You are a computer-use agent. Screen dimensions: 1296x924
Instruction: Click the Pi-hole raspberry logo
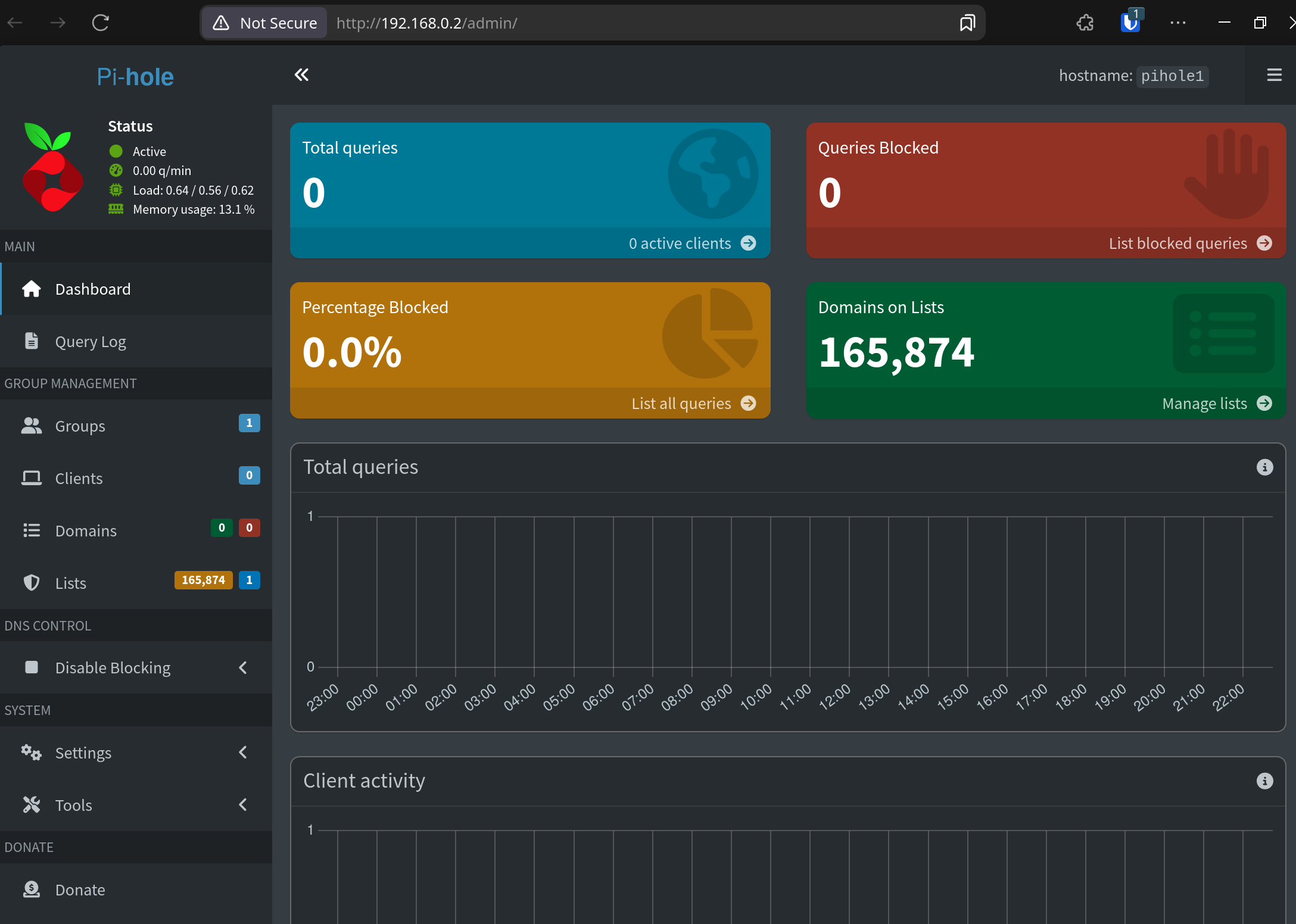[52, 167]
